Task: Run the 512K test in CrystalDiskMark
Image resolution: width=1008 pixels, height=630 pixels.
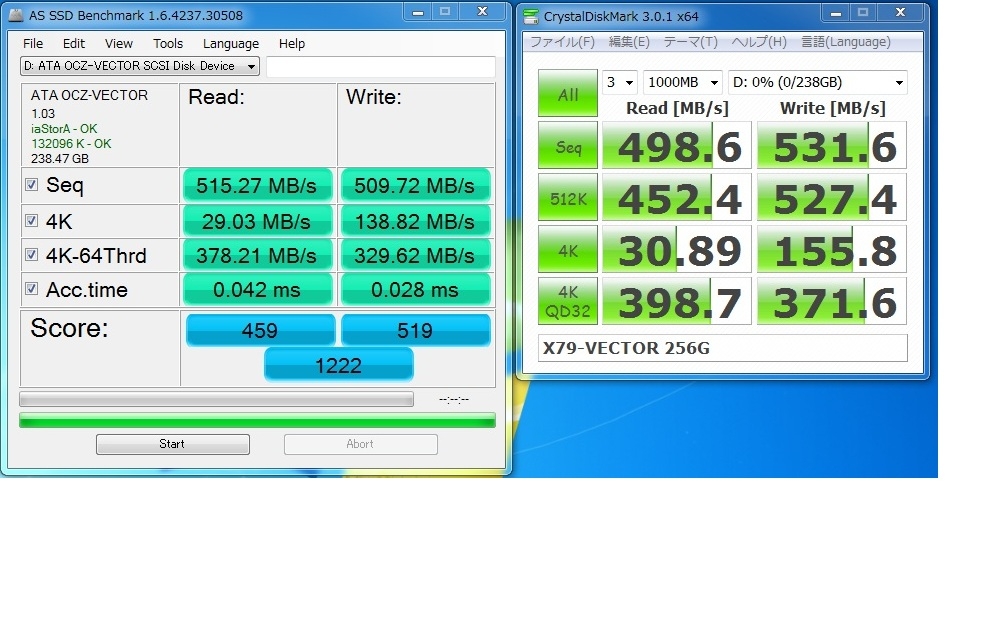Action: (x=568, y=197)
